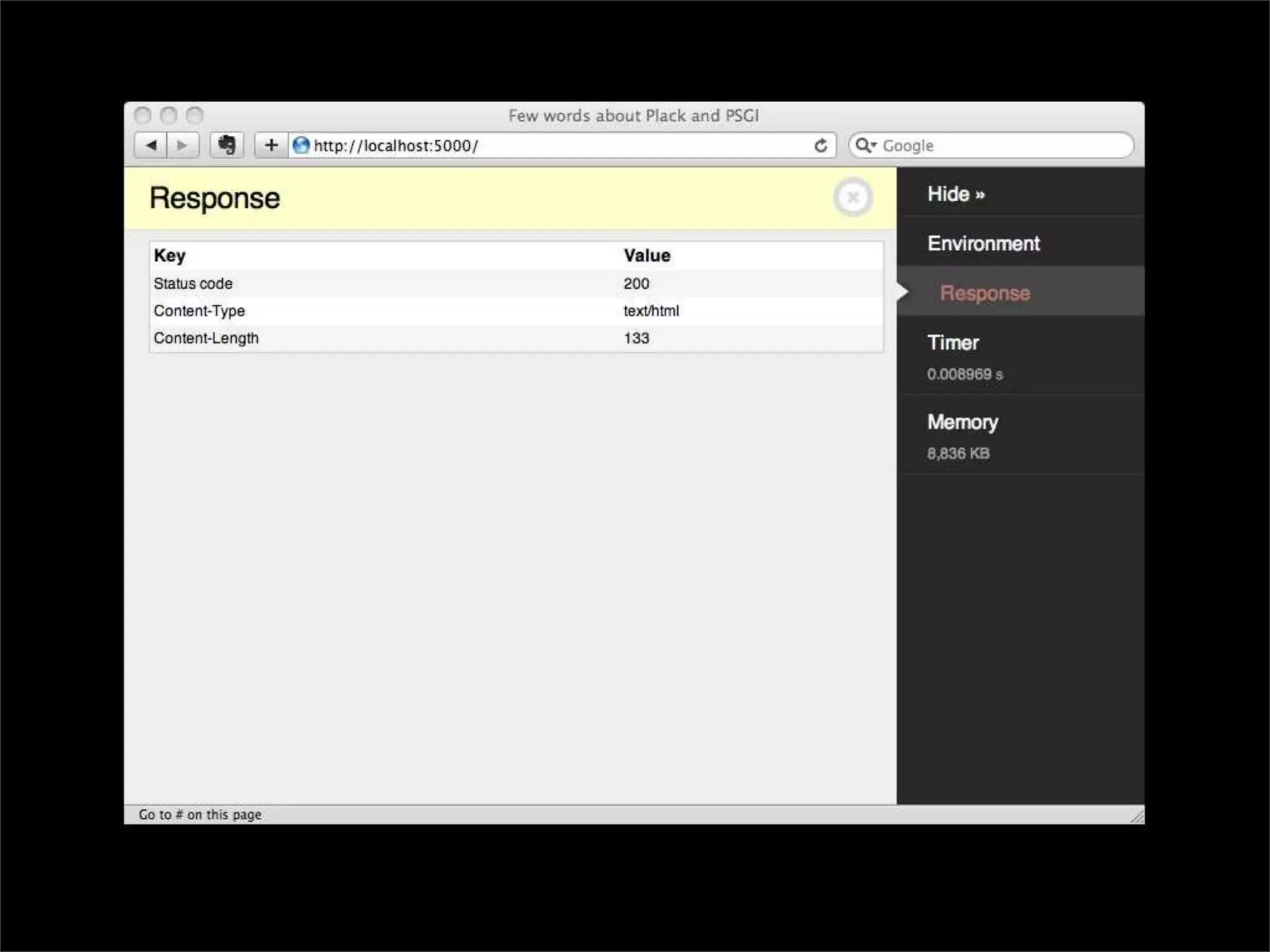Click the browser back arrow button
This screenshot has height=952, width=1270.
(151, 146)
